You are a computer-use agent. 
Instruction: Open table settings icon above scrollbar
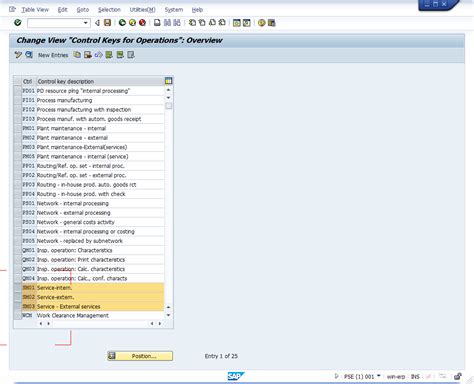pyautogui.click(x=169, y=81)
